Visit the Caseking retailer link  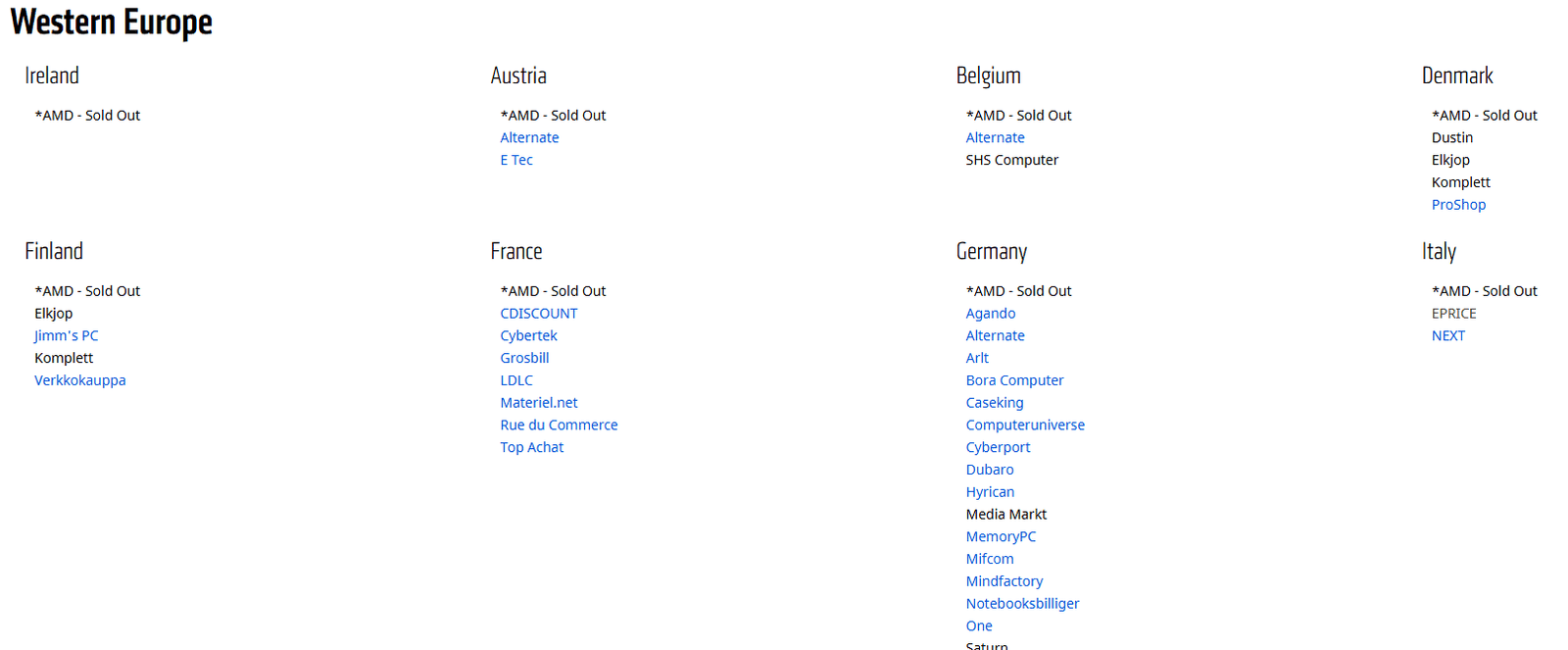click(995, 403)
